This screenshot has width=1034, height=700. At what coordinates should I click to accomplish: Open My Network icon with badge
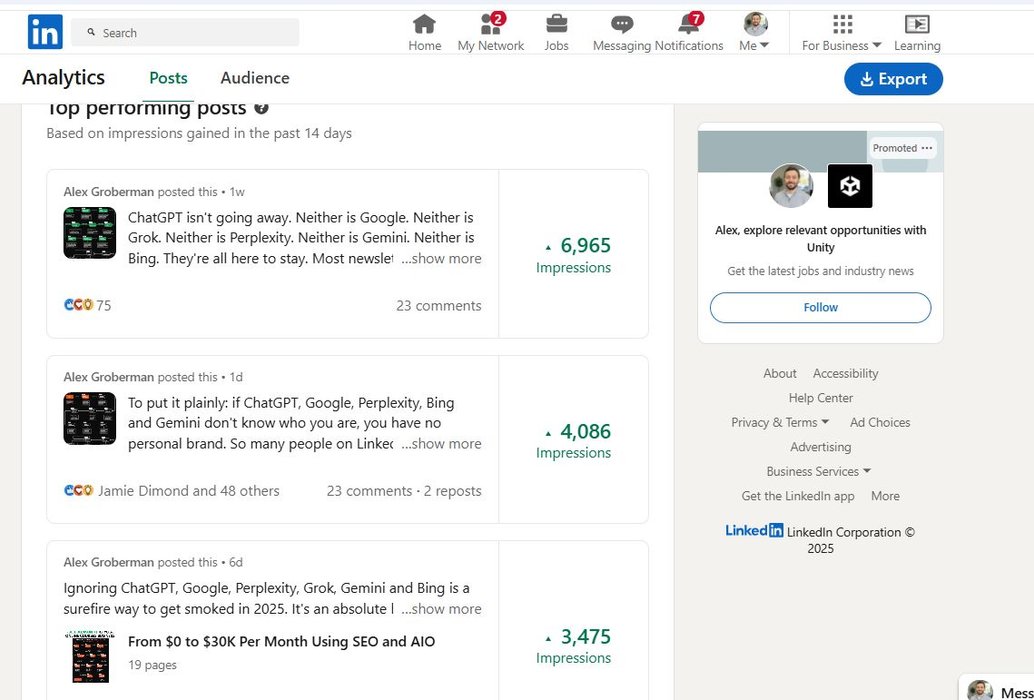490,24
